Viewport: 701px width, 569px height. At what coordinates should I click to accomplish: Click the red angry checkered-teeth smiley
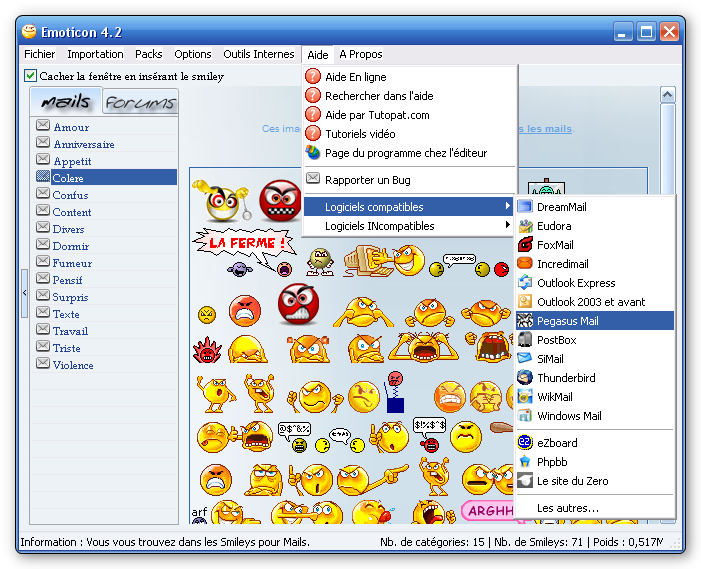(x=280, y=201)
